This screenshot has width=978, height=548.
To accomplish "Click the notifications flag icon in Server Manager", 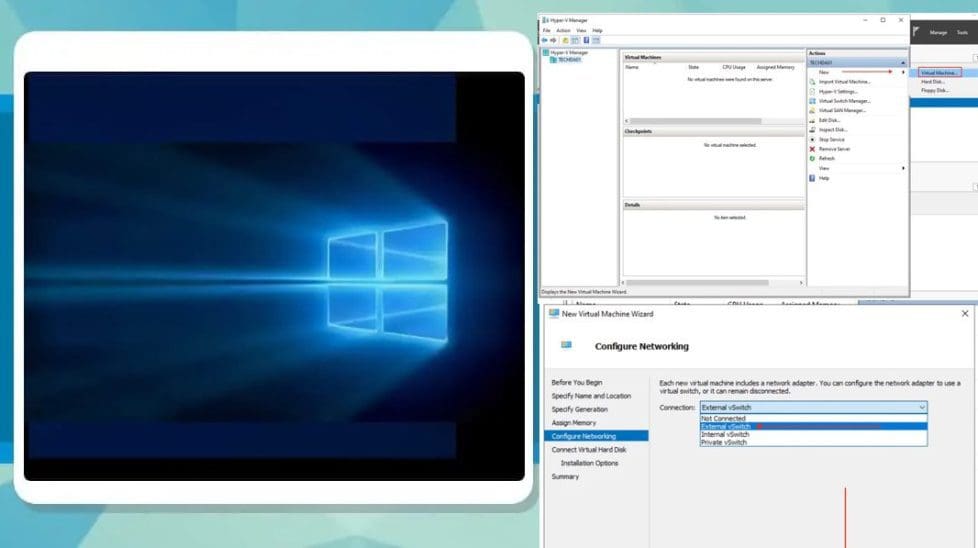I will tap(916, 32).
